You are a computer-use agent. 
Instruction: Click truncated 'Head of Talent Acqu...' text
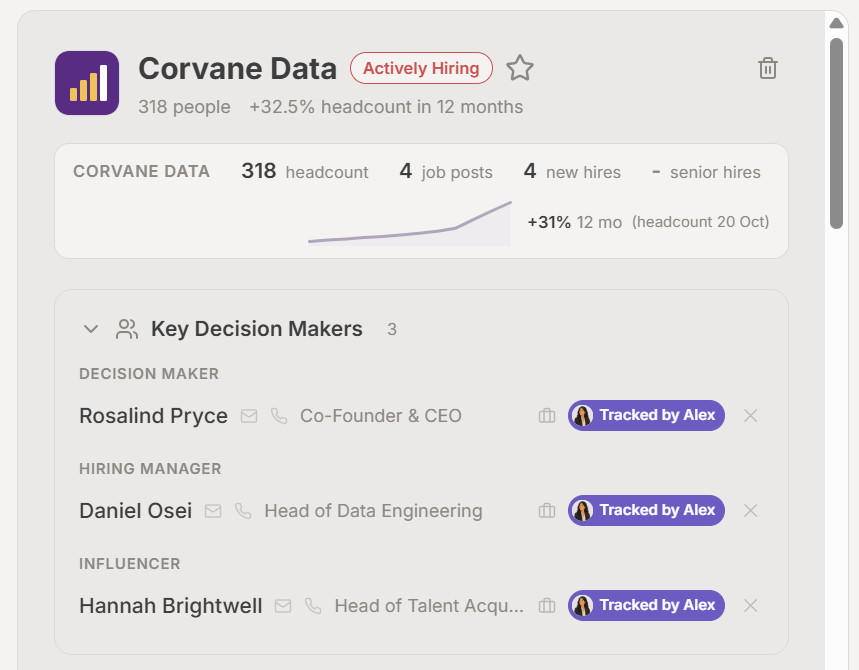pyautogui.click(x=429, y=606)
